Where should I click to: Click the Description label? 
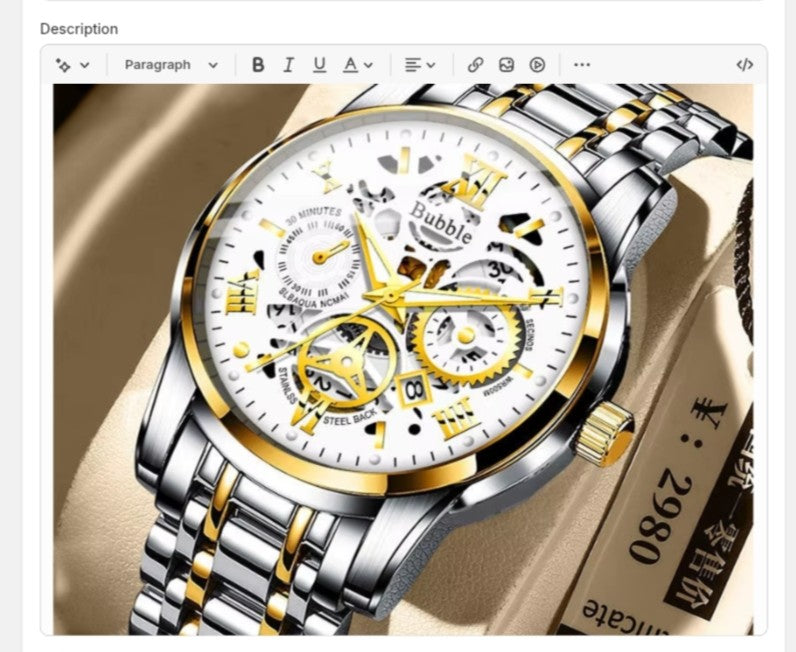[79, 29]
